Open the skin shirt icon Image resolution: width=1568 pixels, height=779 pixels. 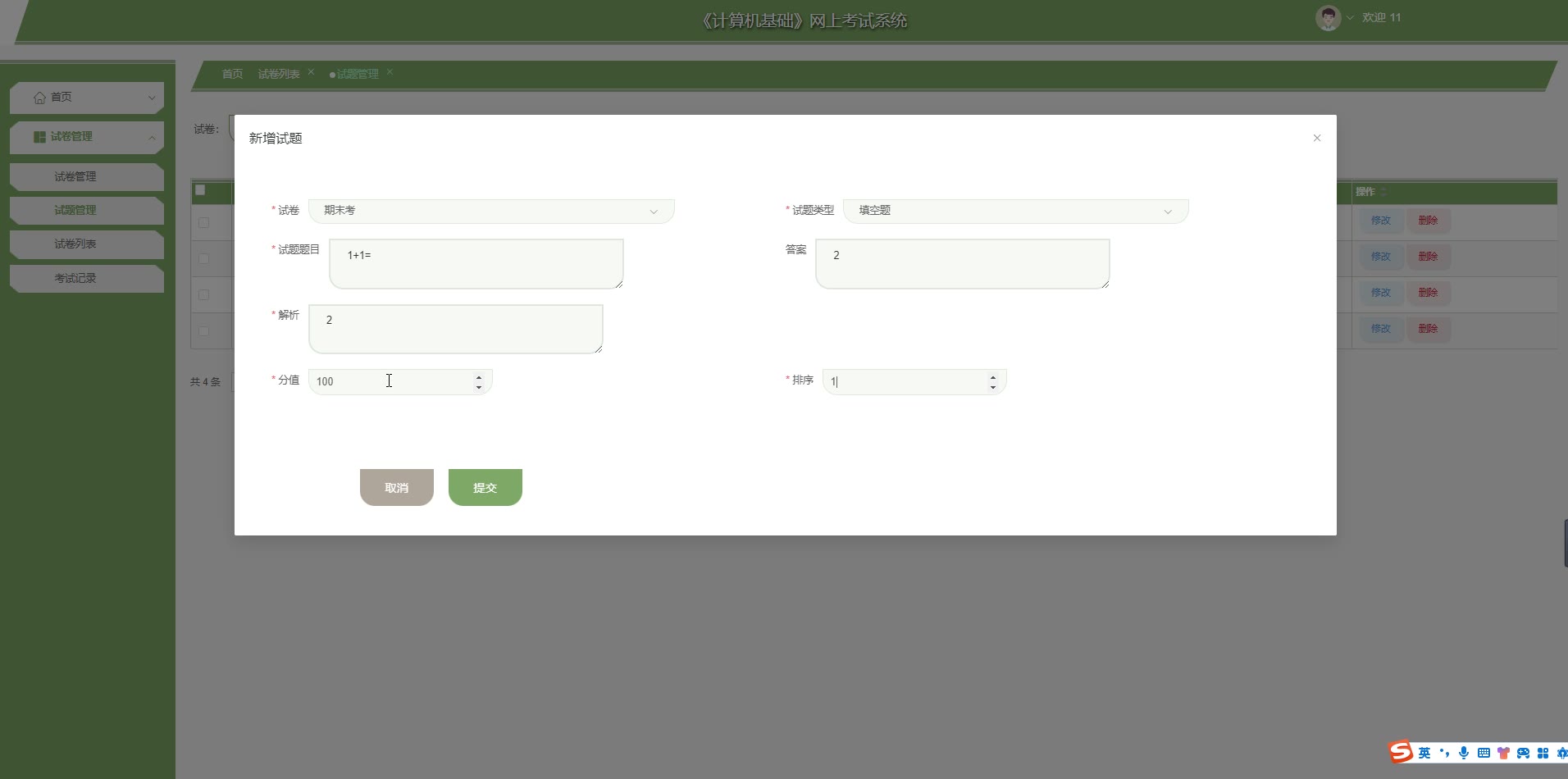click(1503, 753)
